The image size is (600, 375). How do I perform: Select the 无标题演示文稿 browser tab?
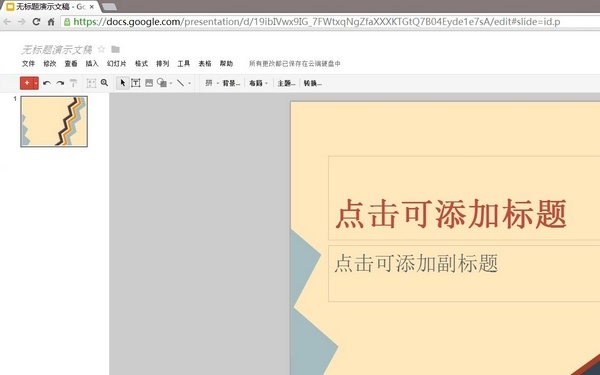(x=50, y=7)
